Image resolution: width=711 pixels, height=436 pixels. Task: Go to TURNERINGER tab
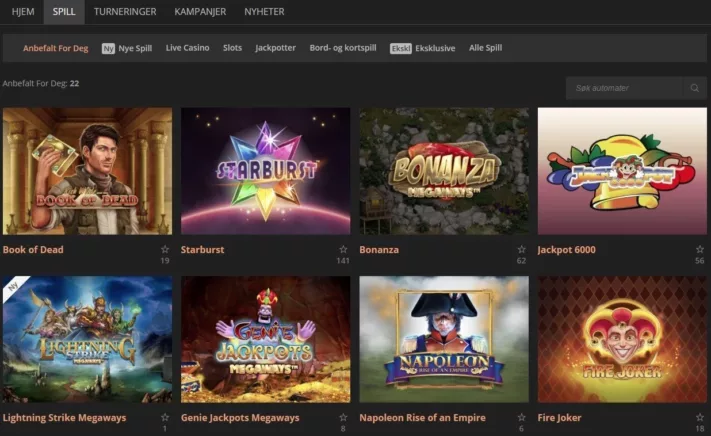coord(125,12)
